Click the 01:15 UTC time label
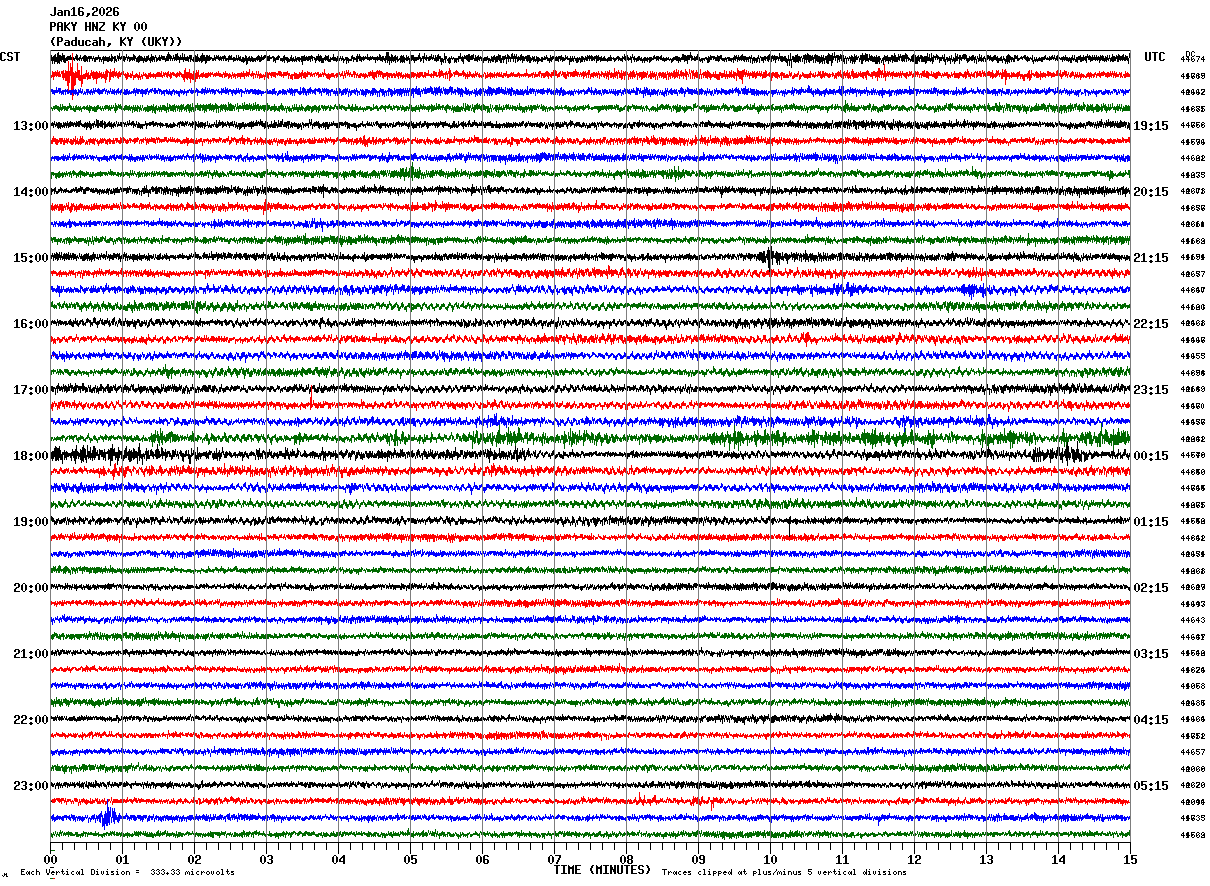This screenshot has width=1210, height=886. pos(1151,522)
